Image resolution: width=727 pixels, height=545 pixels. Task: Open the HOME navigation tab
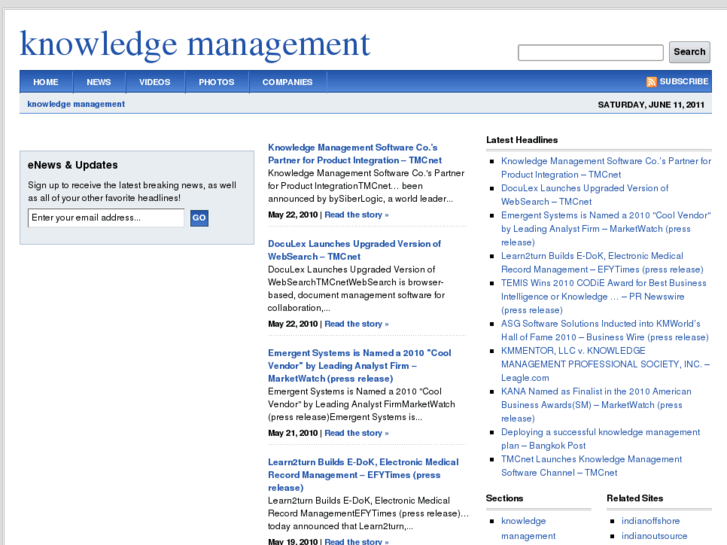click(45, 82)
